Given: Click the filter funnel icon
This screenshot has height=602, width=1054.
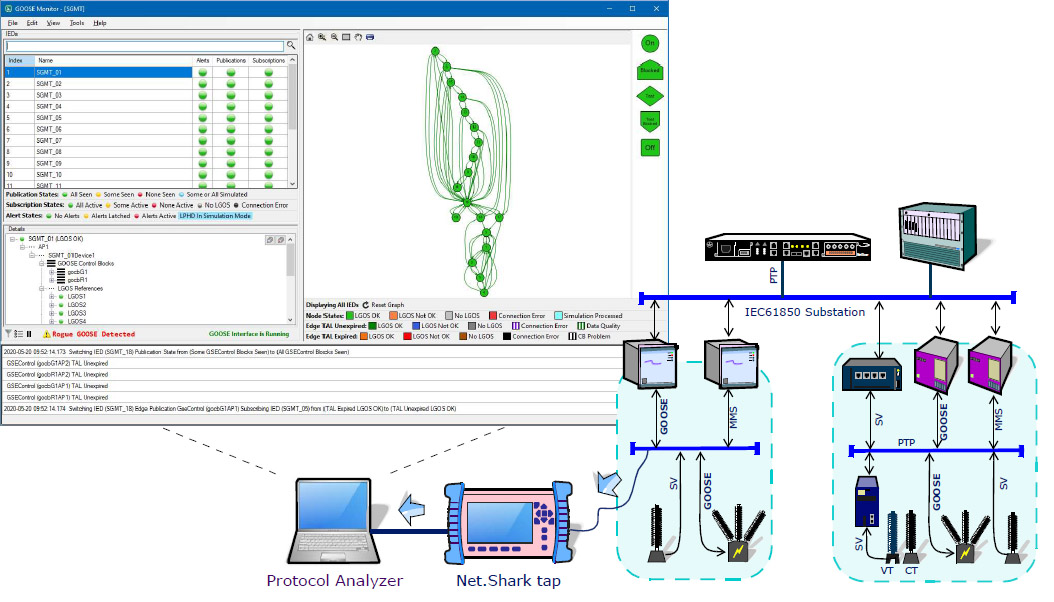Looking at the screenshot, I should pyautogui.click(x=9, y=334).
